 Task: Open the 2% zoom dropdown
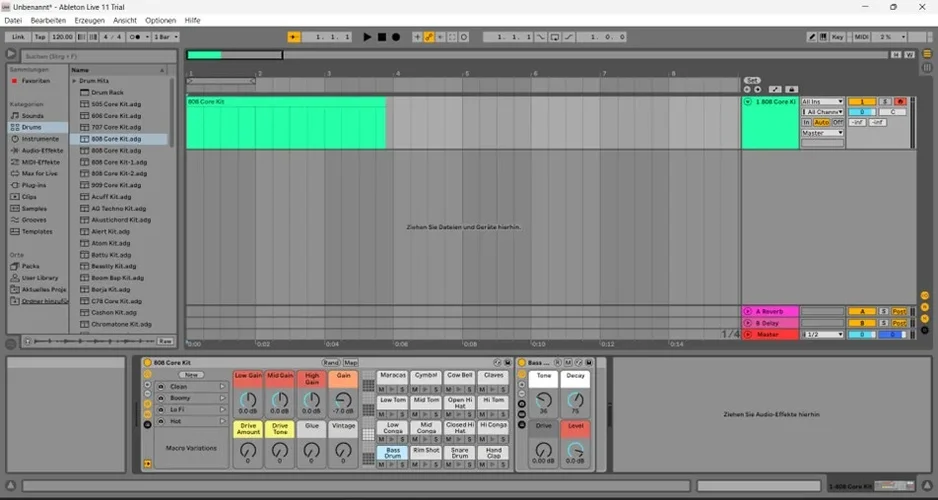coord(890,37)
